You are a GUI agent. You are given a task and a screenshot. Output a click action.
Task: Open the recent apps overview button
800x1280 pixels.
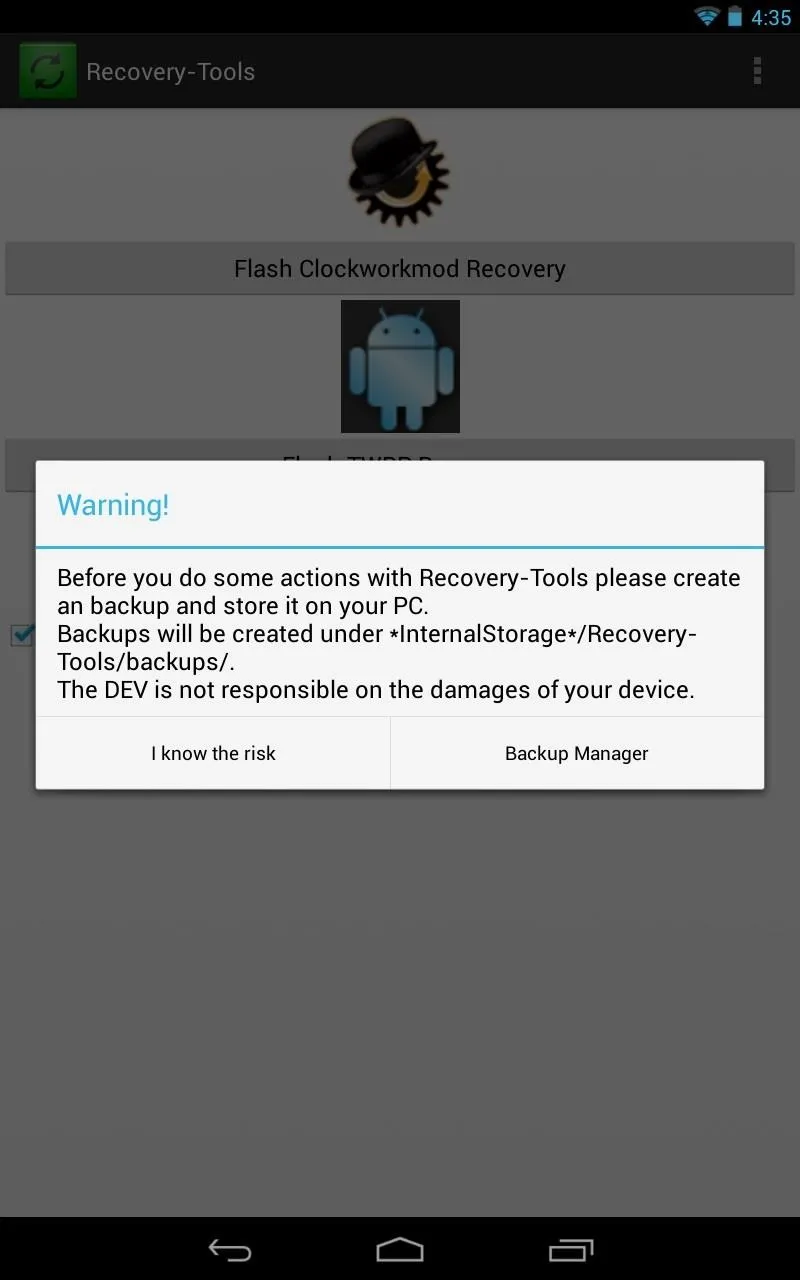pos(571,1249)
